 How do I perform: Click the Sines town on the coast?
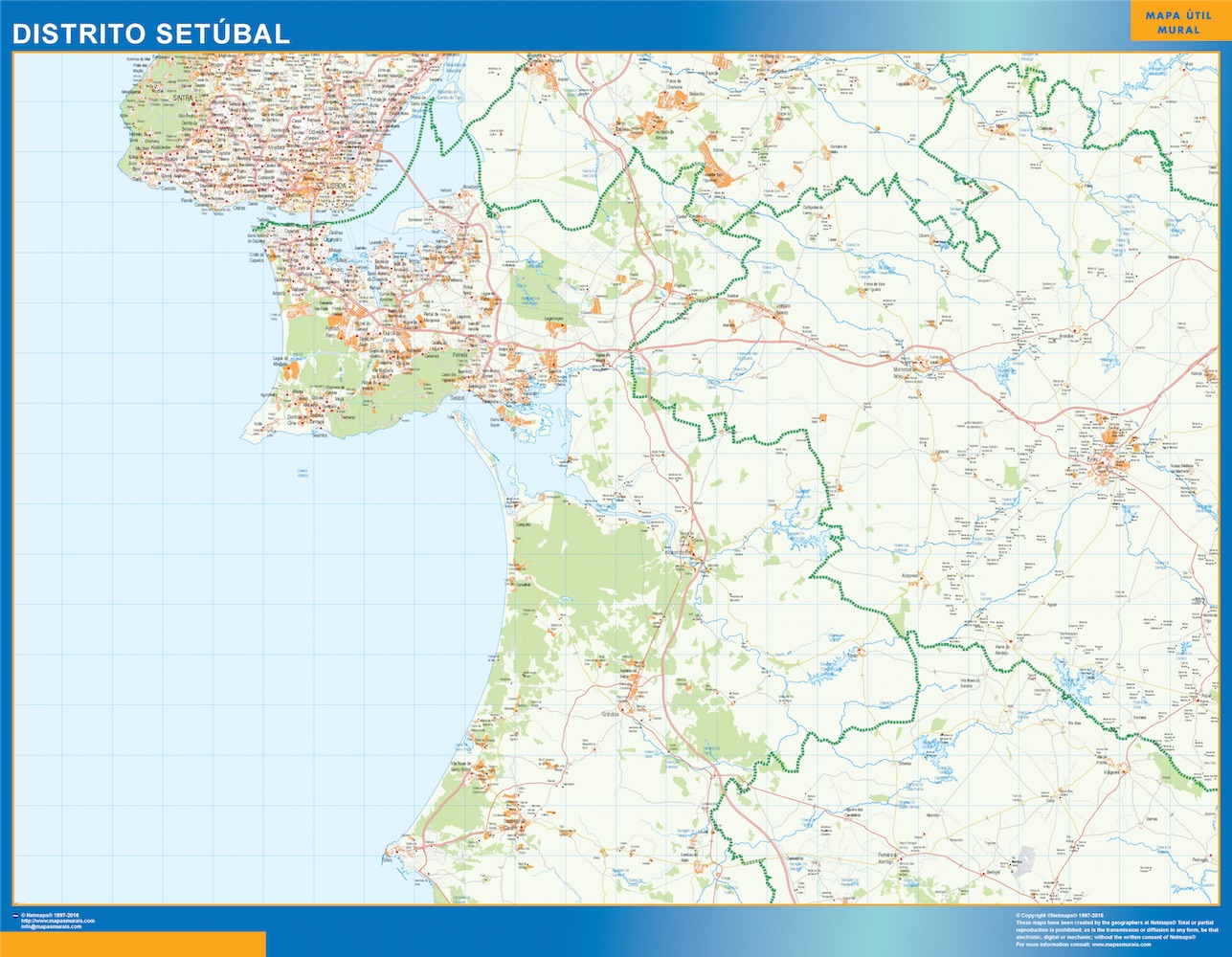[x=388, y=859]
